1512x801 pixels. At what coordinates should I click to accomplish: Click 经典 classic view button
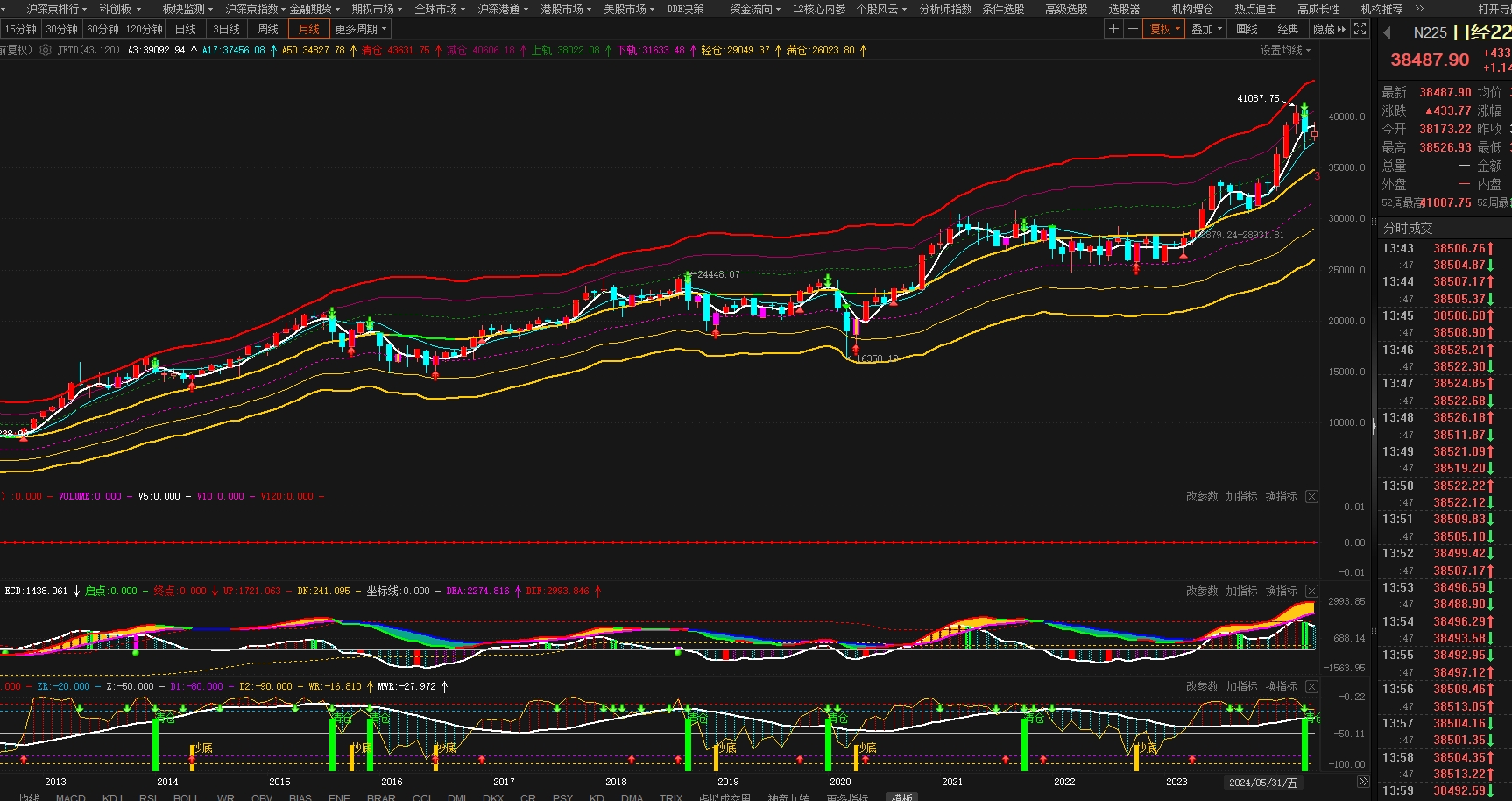point(1288,29)
